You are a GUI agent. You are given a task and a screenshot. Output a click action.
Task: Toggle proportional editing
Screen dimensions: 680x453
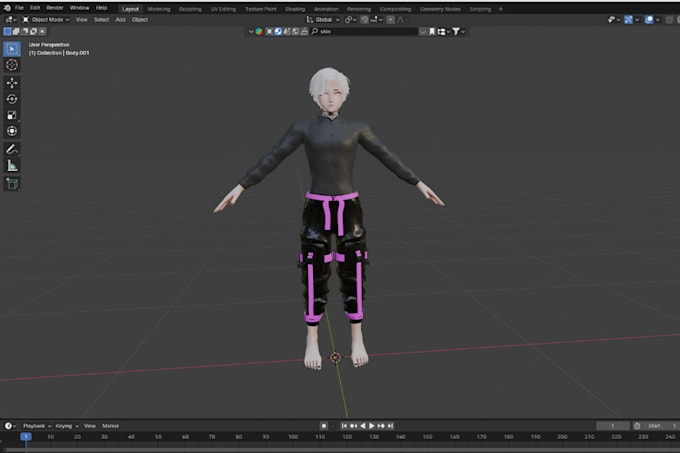(390, 20)
